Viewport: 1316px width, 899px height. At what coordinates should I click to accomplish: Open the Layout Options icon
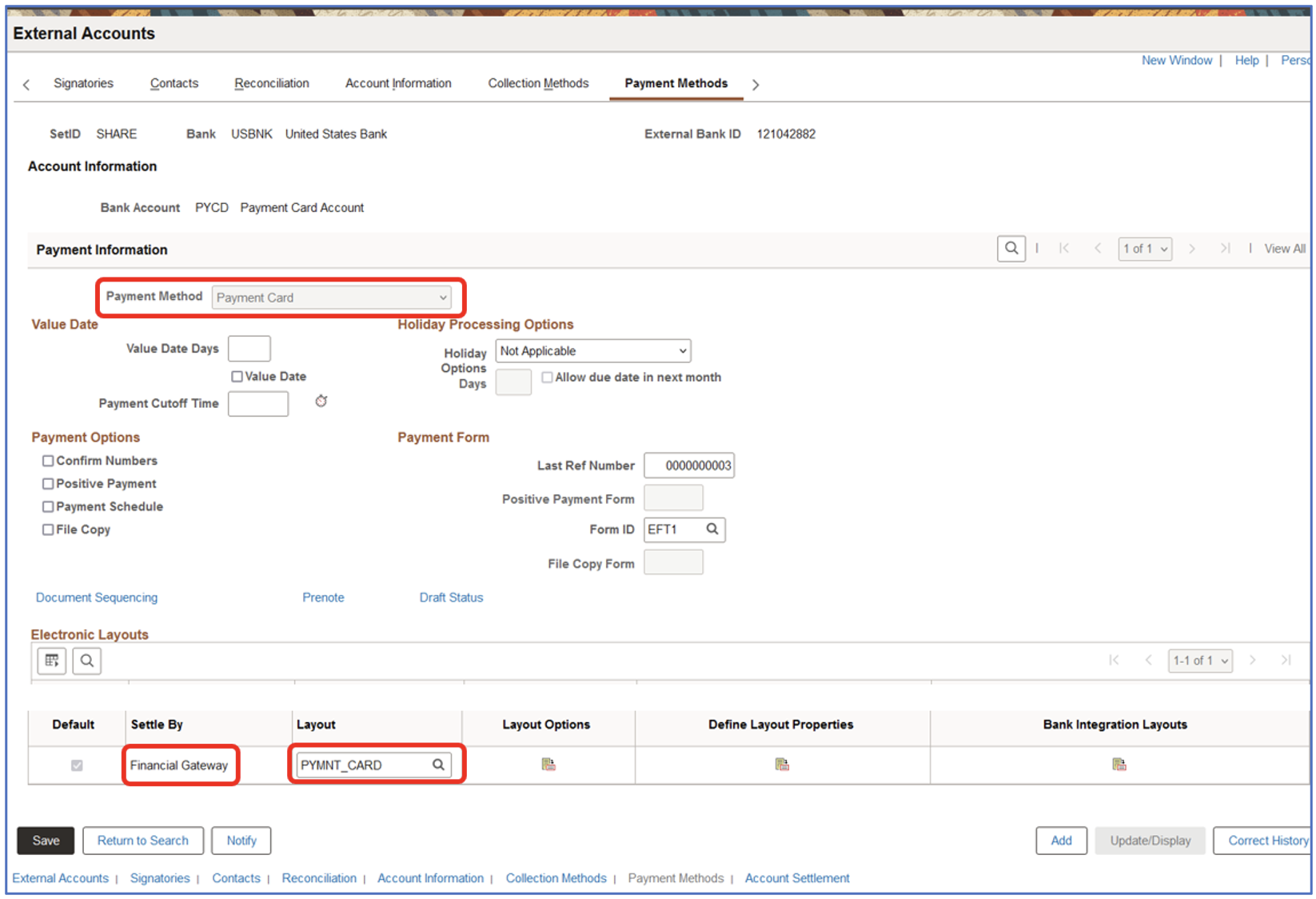[548, 765]
